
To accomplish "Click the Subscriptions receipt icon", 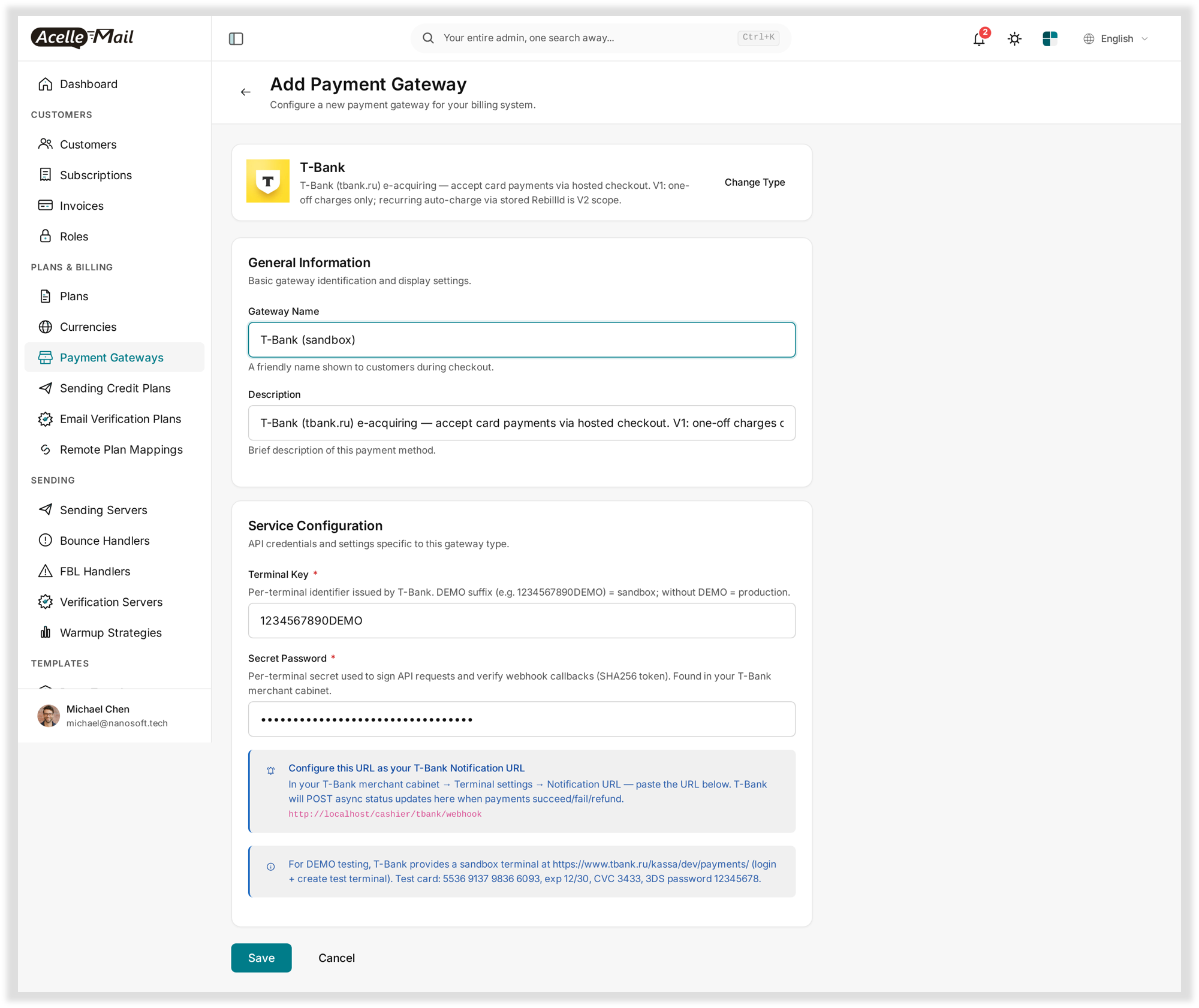I will click(x=46, y=174).
